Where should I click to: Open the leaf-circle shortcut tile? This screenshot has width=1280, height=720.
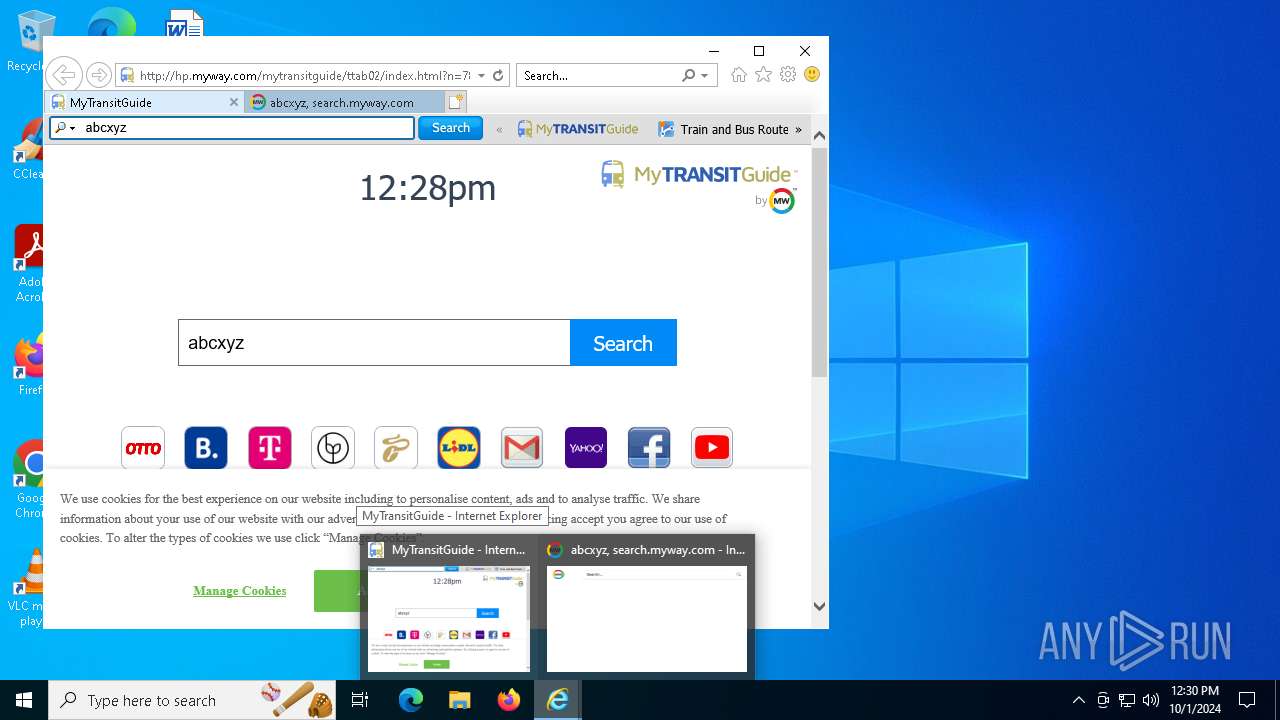point(333,448)
